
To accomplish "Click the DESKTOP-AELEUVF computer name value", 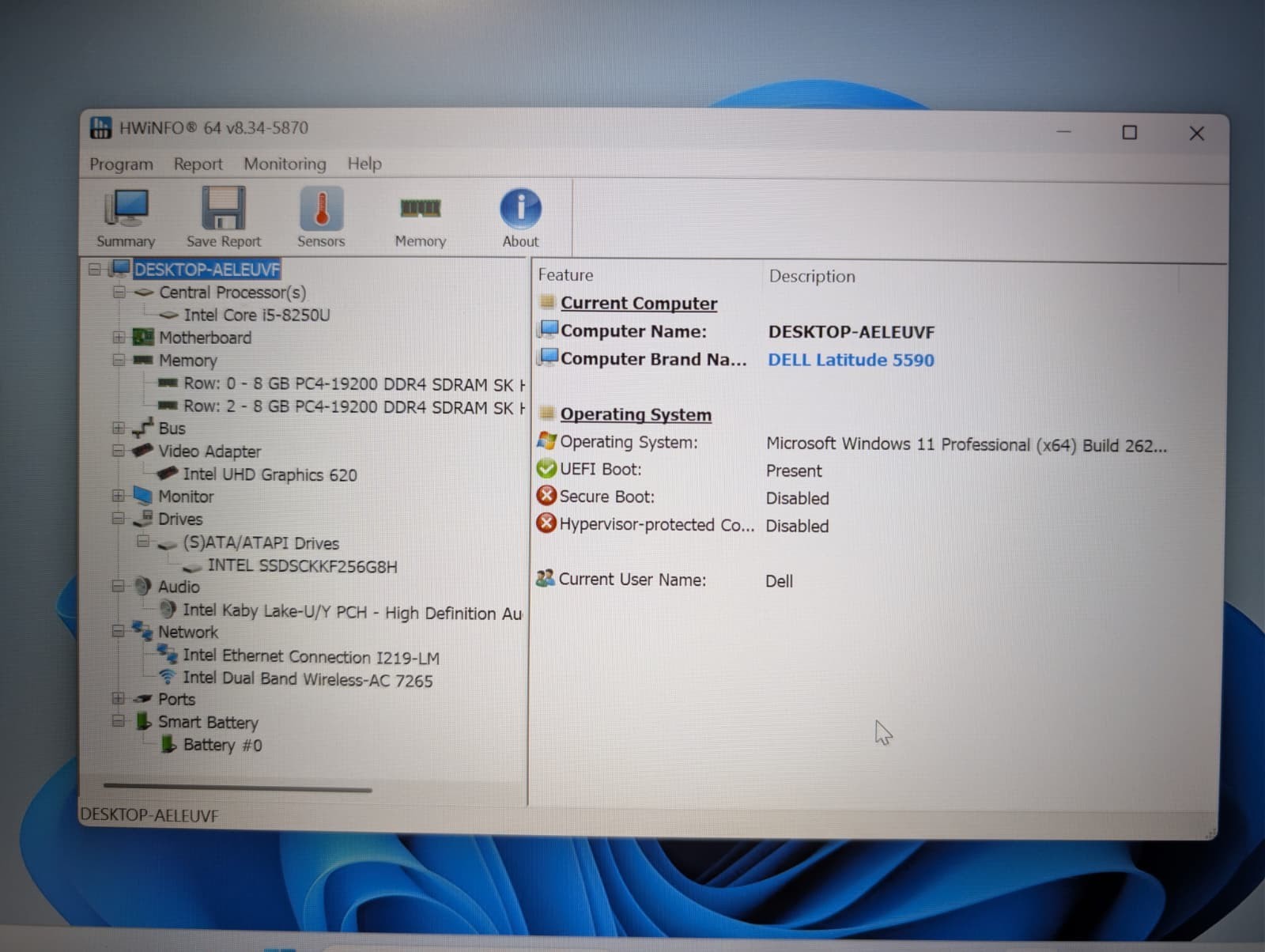I will tap(851, 332).
